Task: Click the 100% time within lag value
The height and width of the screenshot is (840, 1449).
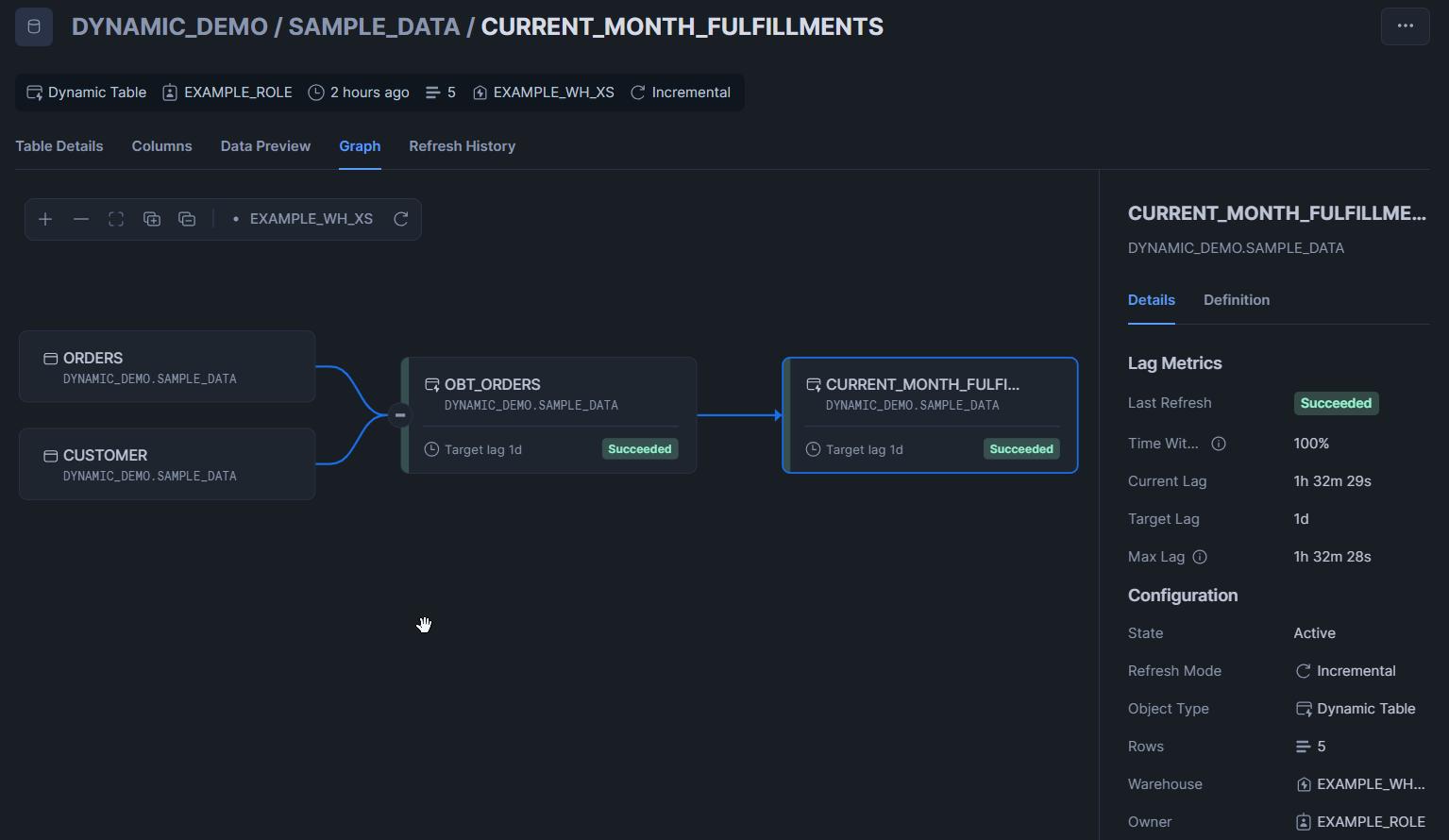Action: (1311, 444)
